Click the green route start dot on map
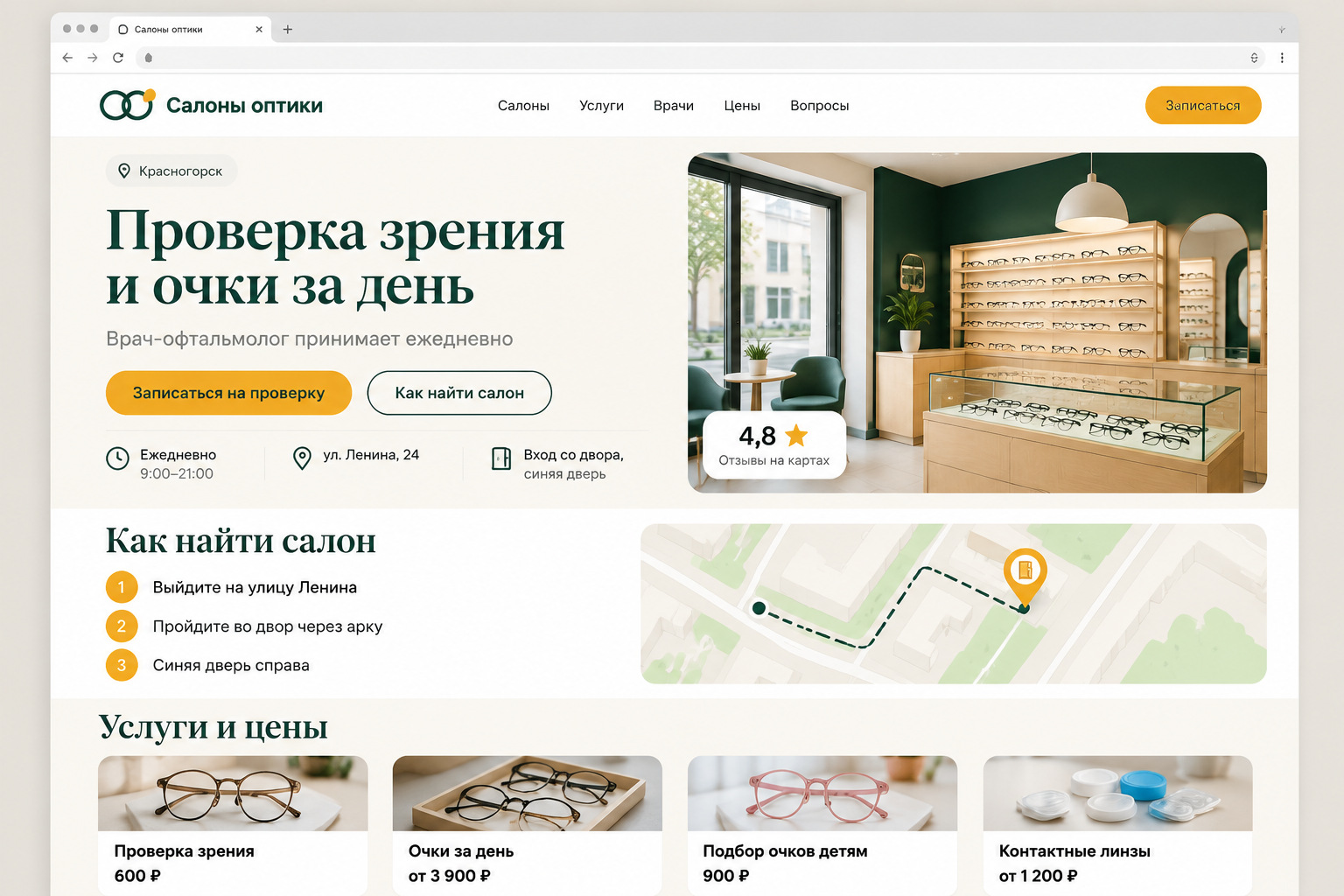Screen dimensions: 1344x896 click(x=759, y=608)
